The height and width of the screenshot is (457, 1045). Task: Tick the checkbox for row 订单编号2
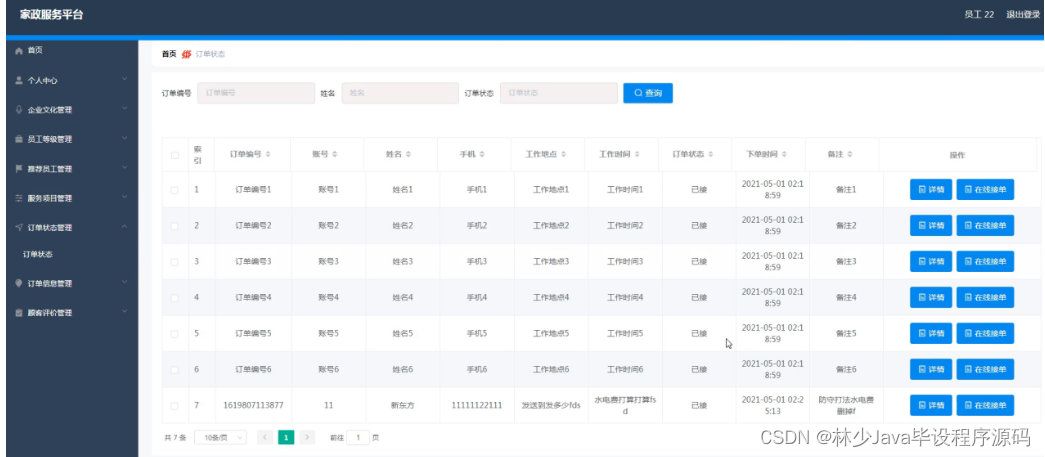(175, 226)
